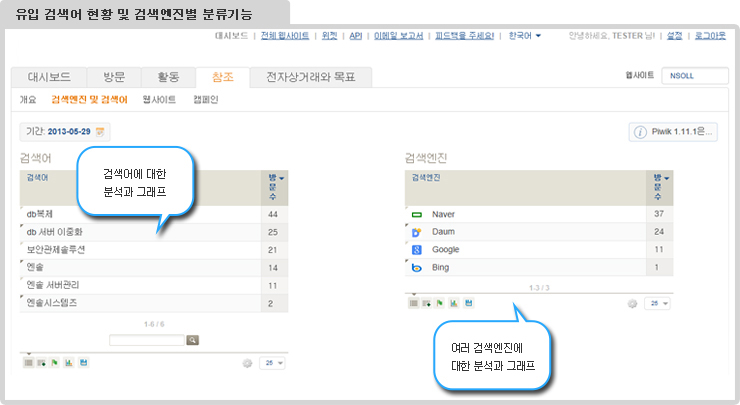Open the calendar icon next to the date
740x405 pixels.
pos(101,132)
